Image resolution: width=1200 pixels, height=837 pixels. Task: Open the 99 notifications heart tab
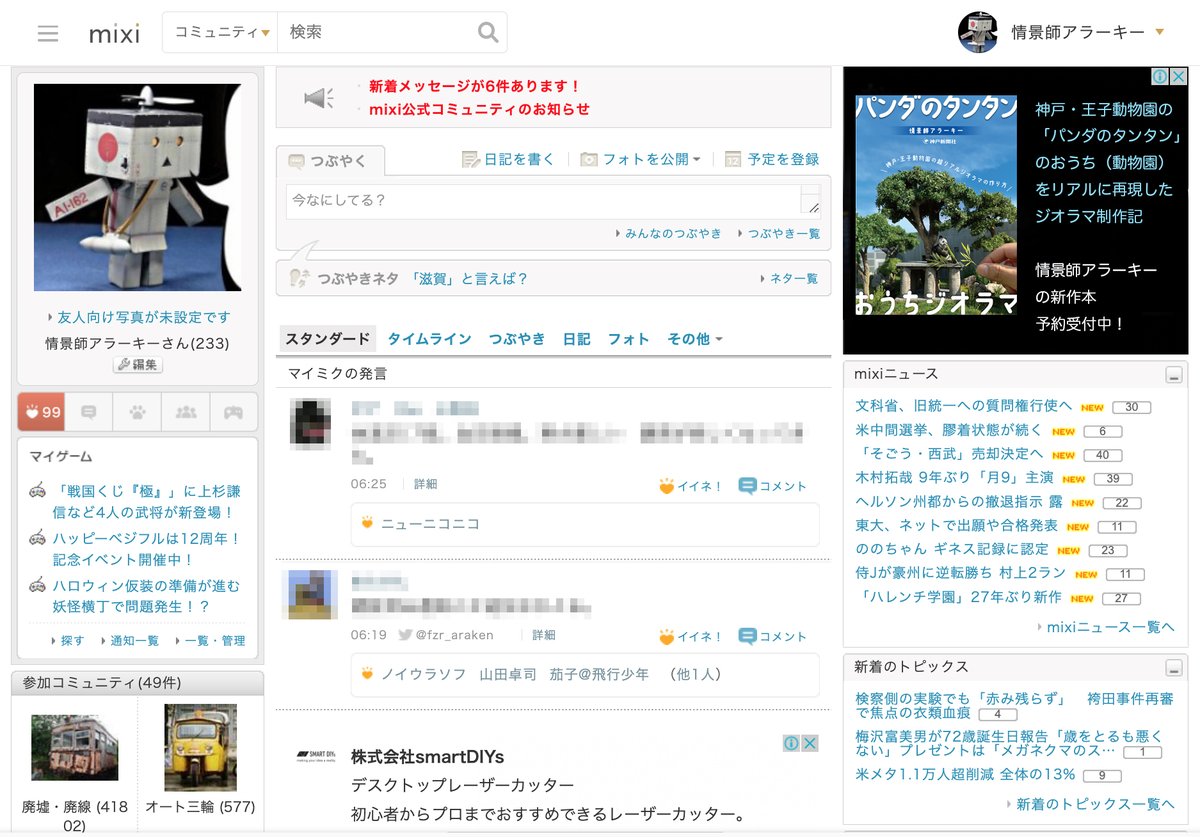click(42, 412)
